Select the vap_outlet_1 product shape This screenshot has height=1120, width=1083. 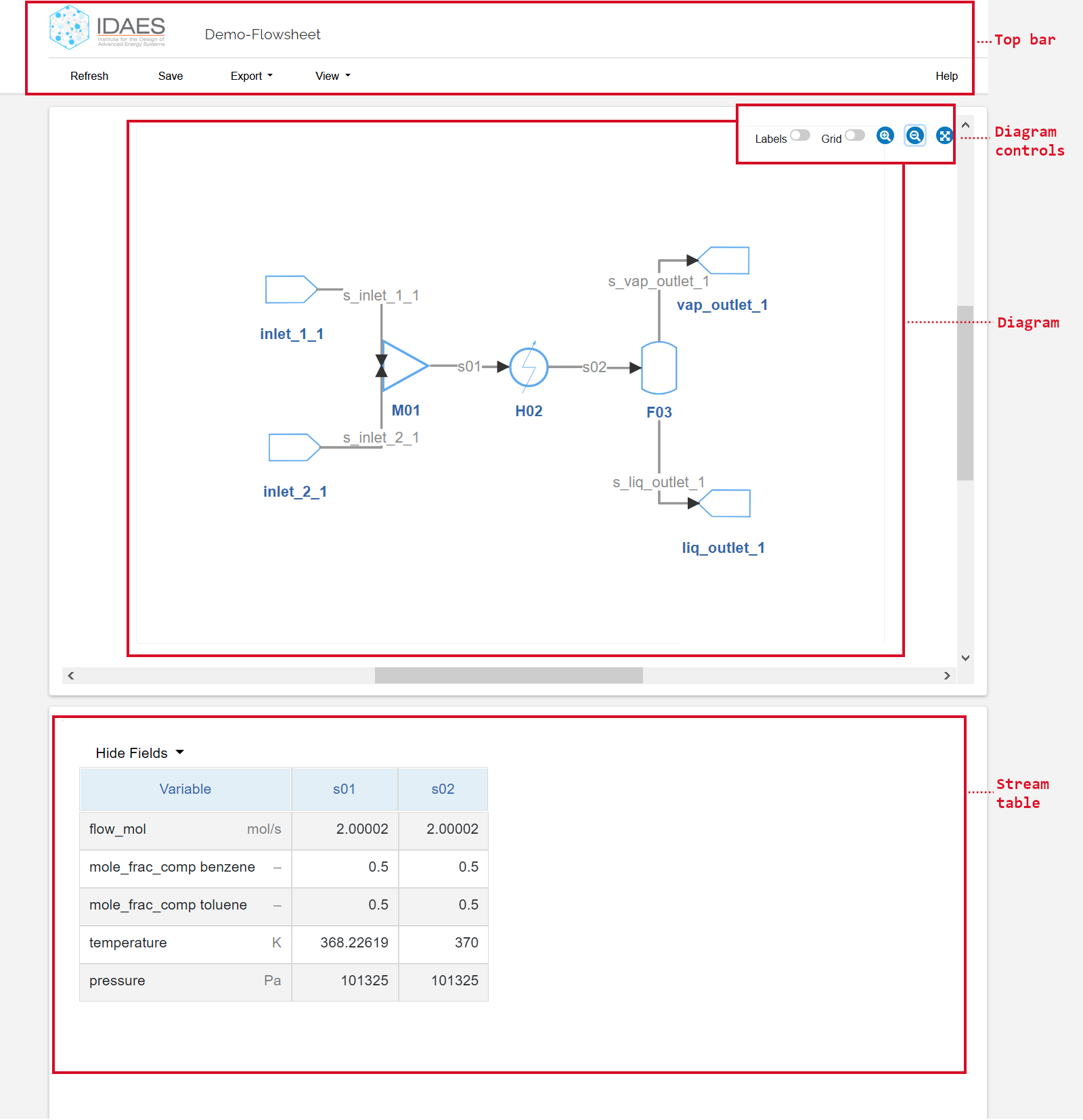coord(724,261)
